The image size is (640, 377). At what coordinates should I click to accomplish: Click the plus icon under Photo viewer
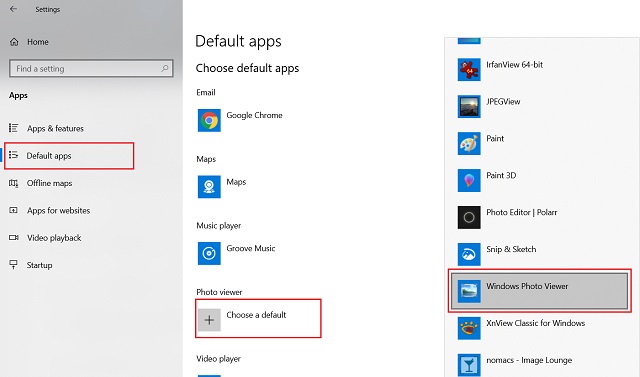(209, 320)
